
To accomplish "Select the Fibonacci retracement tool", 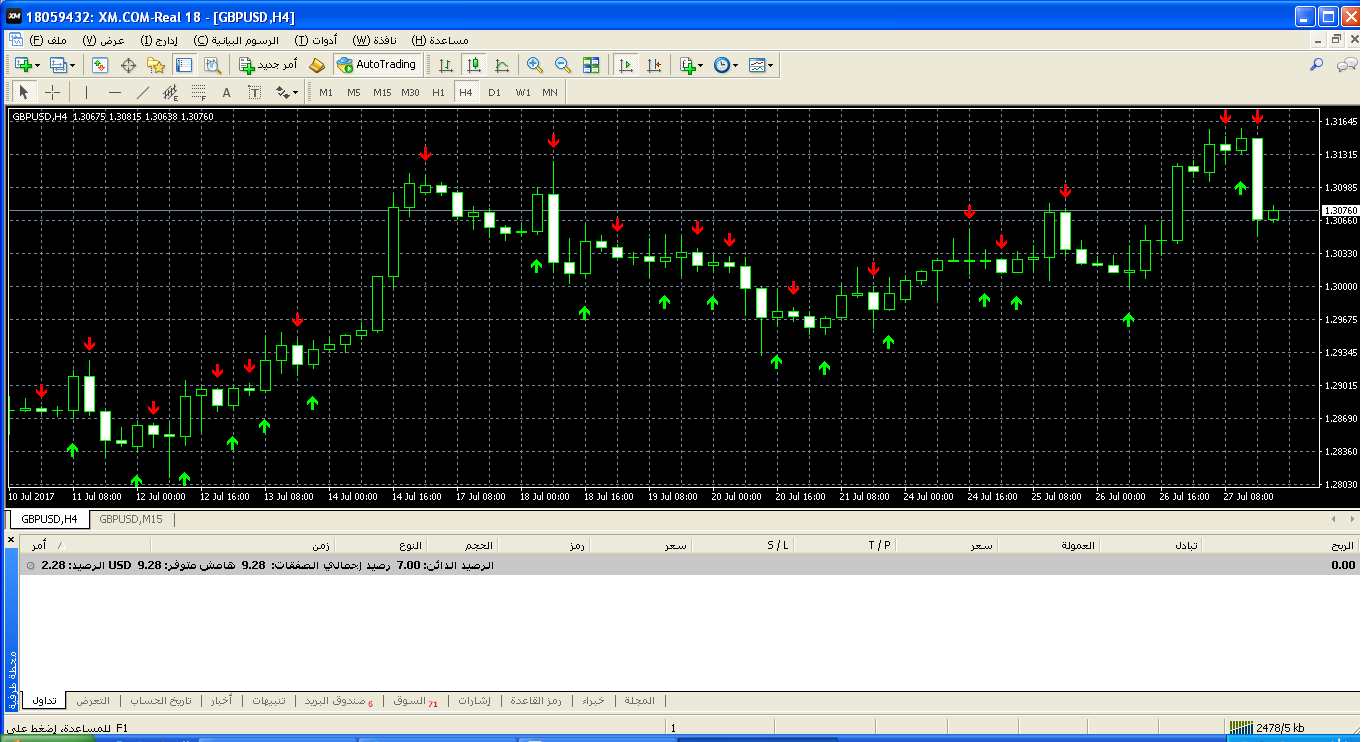I will pos(198,92).
